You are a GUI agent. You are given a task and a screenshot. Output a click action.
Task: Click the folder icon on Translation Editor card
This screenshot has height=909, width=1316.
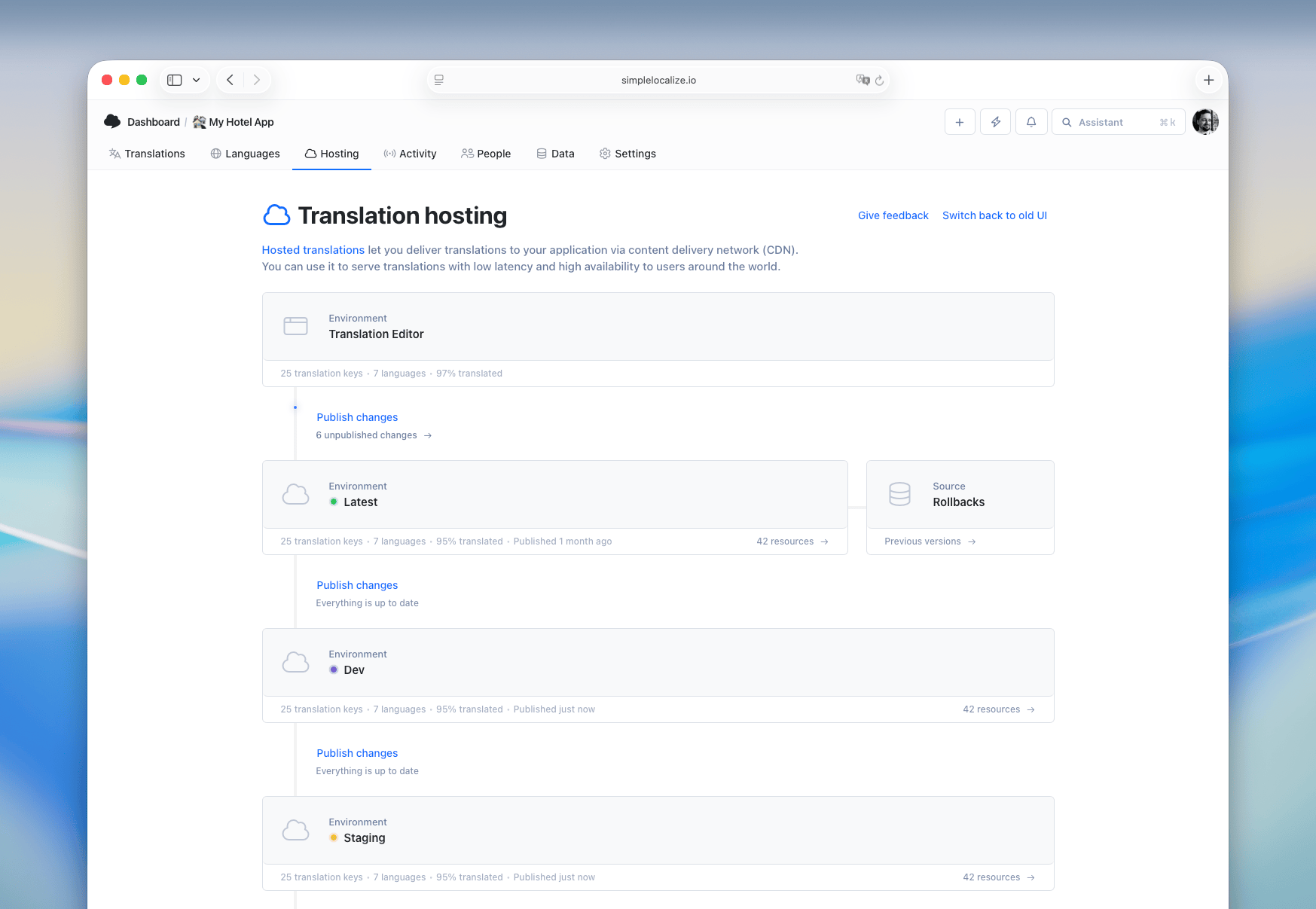[295, 325]
